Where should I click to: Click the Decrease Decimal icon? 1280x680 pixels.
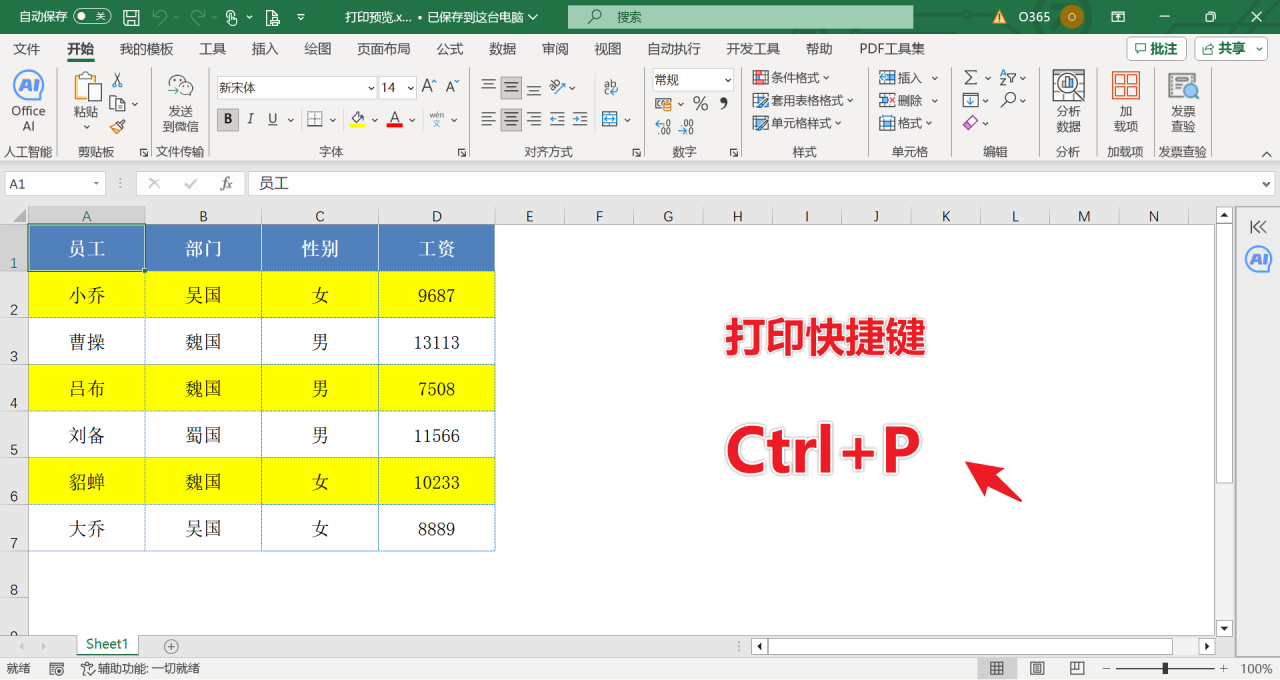pyautogui.click(x=686, y=128)
